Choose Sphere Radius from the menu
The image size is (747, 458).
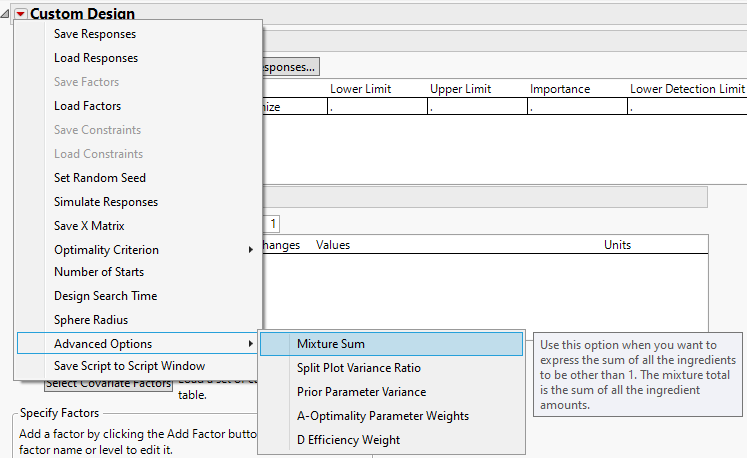[91, 320]
